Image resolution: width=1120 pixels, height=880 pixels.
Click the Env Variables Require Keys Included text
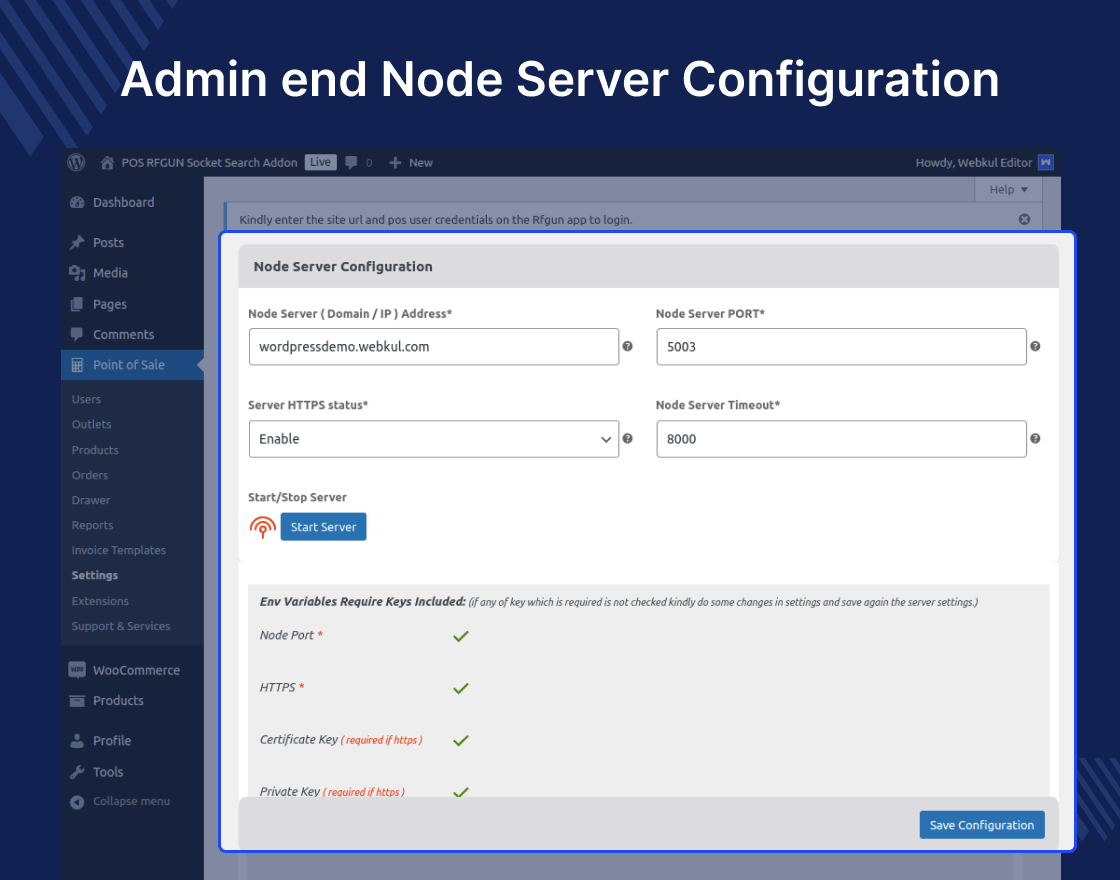coord(363,601)
